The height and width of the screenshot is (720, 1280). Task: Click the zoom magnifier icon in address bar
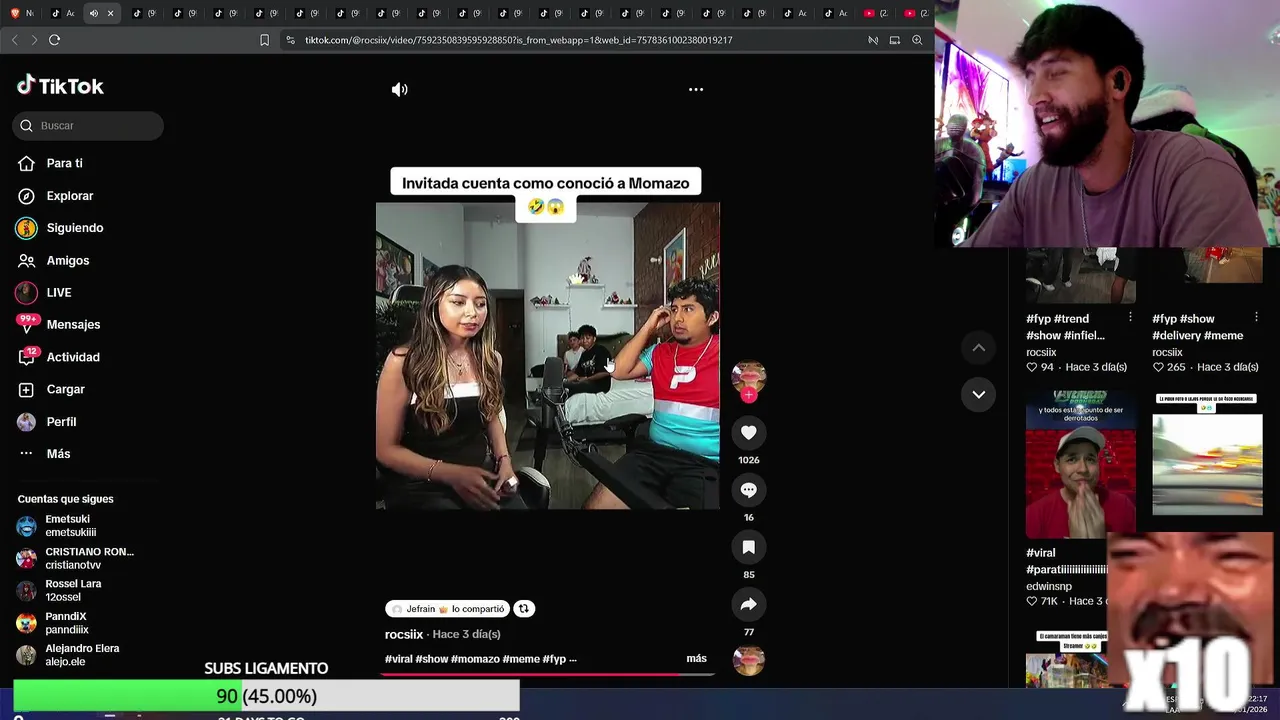point(917,40)
